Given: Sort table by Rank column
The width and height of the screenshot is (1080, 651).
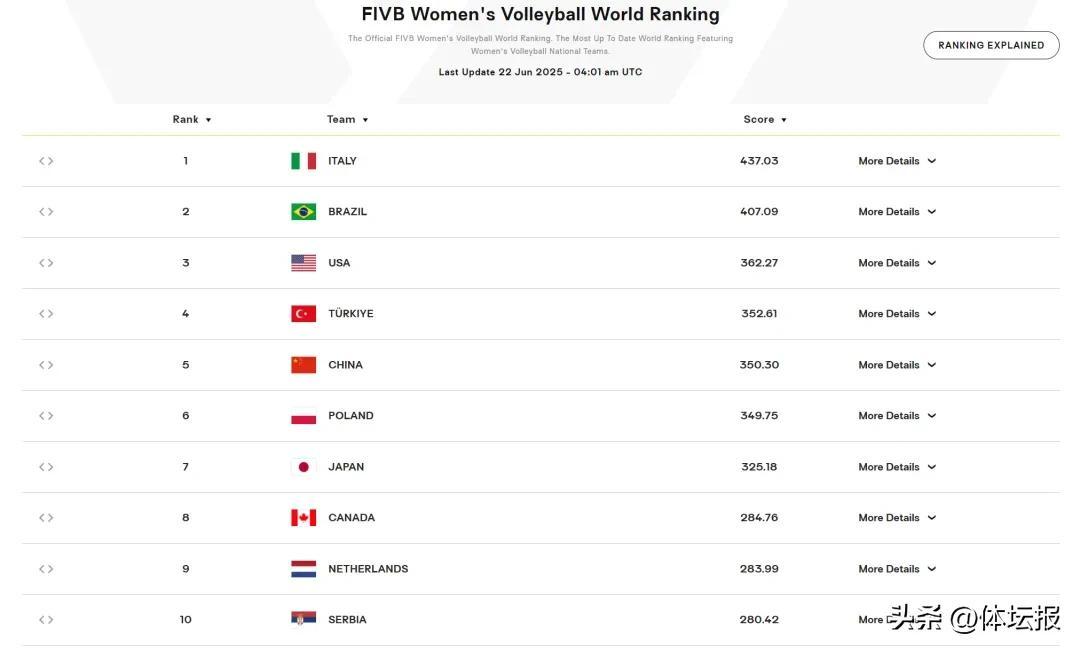Looking at the screenshot, I should 192,120.
